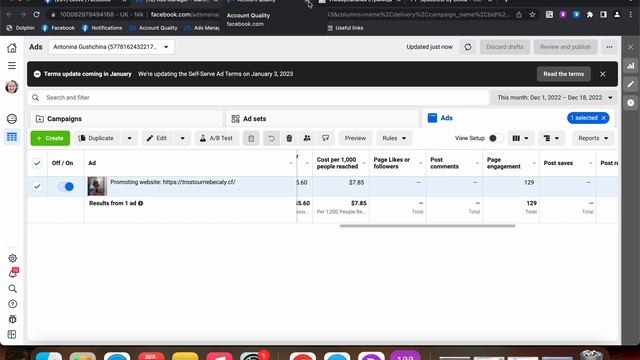Toggle the sidebar panel layout icon
Viewport: 640px width, 360px height.
[x=12, y=334]
